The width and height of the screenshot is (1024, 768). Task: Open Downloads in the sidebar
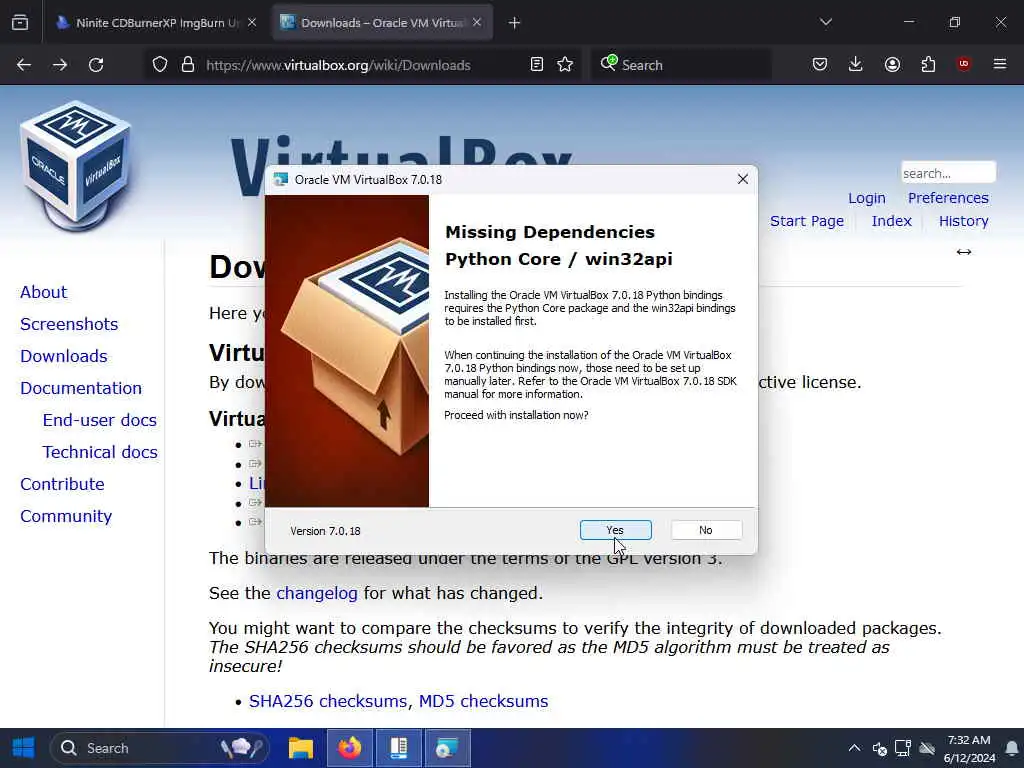coord(64,356)
